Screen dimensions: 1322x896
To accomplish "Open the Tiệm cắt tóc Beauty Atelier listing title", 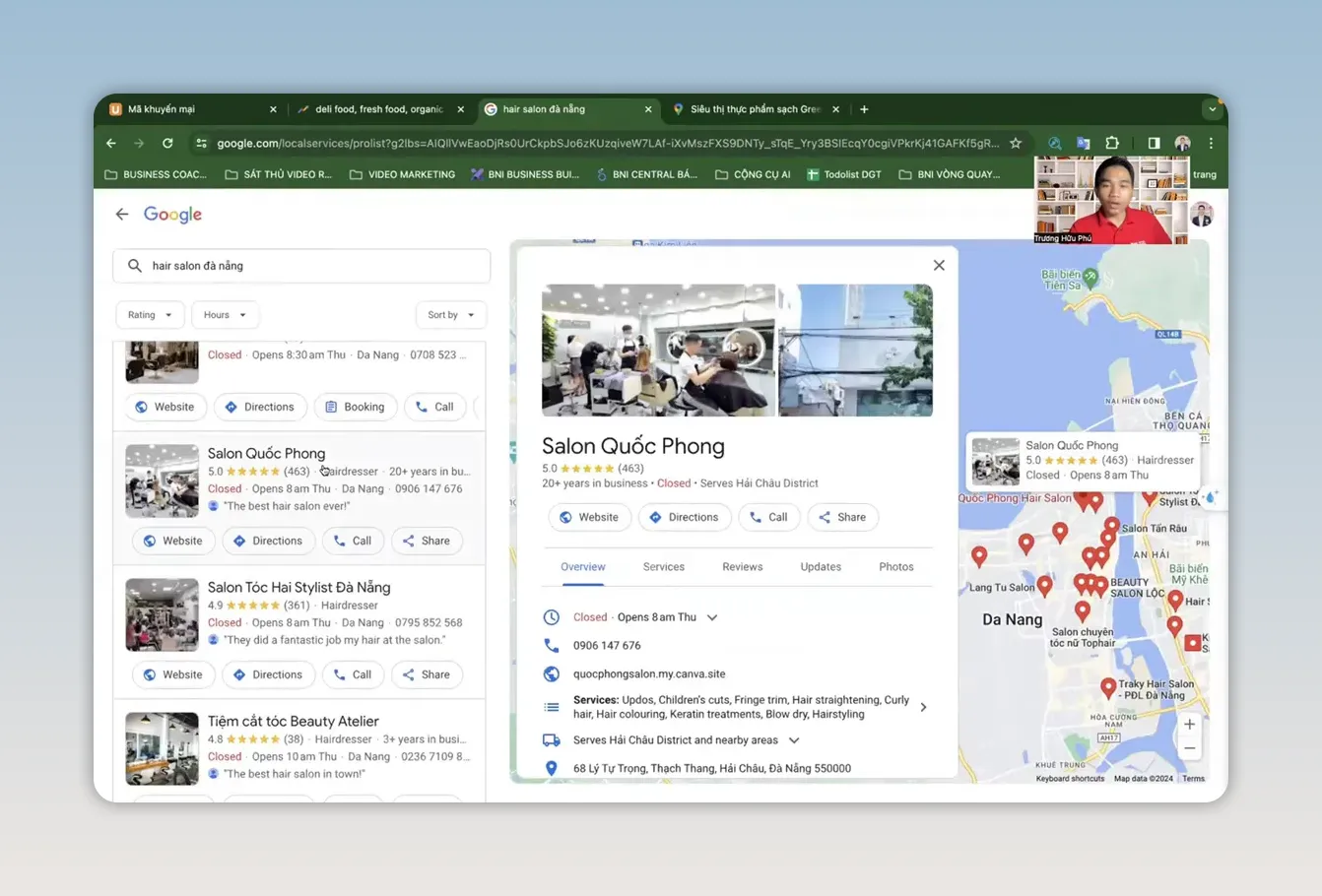I will tap(293, 722).
